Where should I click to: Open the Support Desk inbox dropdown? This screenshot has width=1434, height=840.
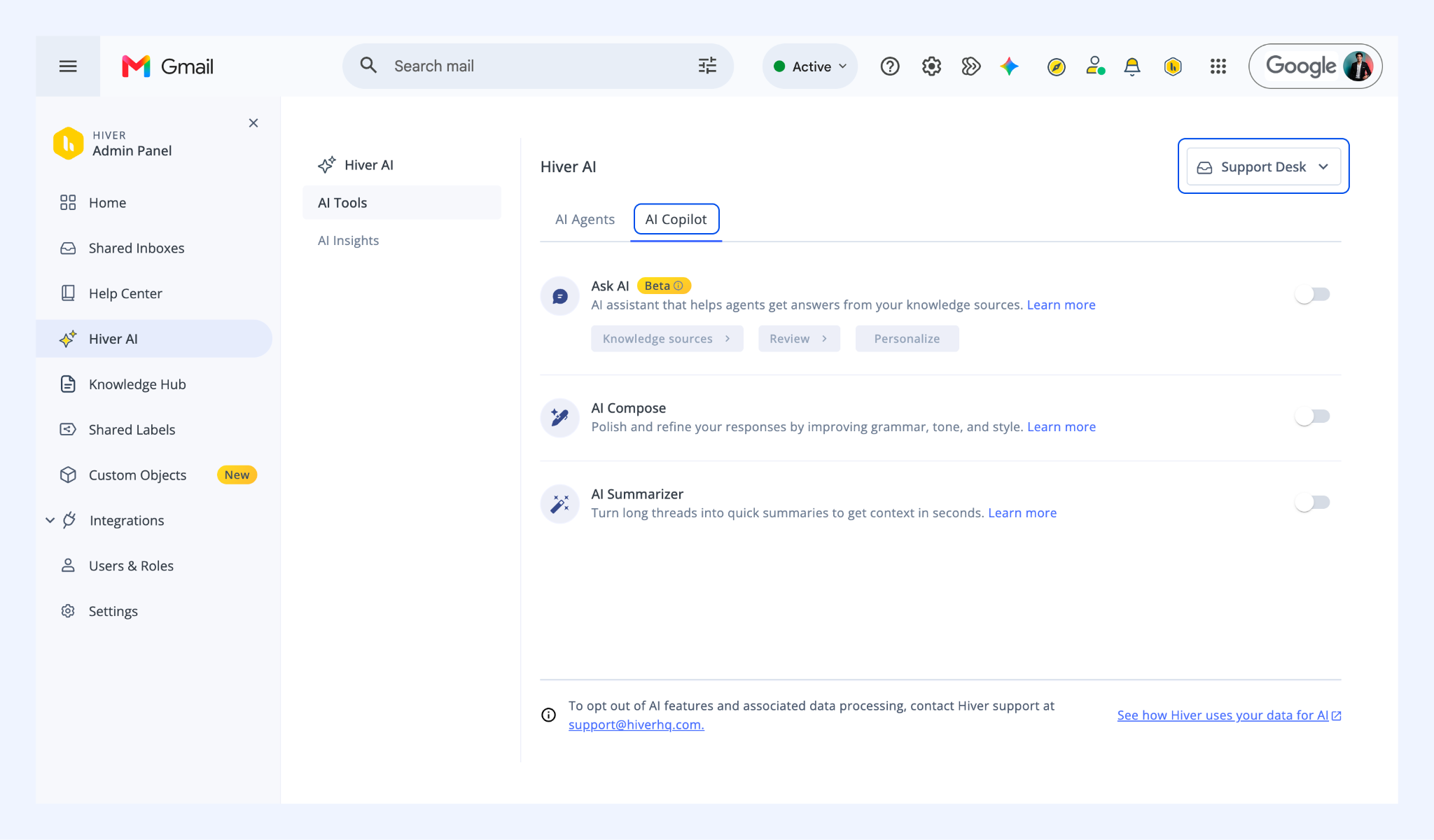click(x=1263, y=167)
